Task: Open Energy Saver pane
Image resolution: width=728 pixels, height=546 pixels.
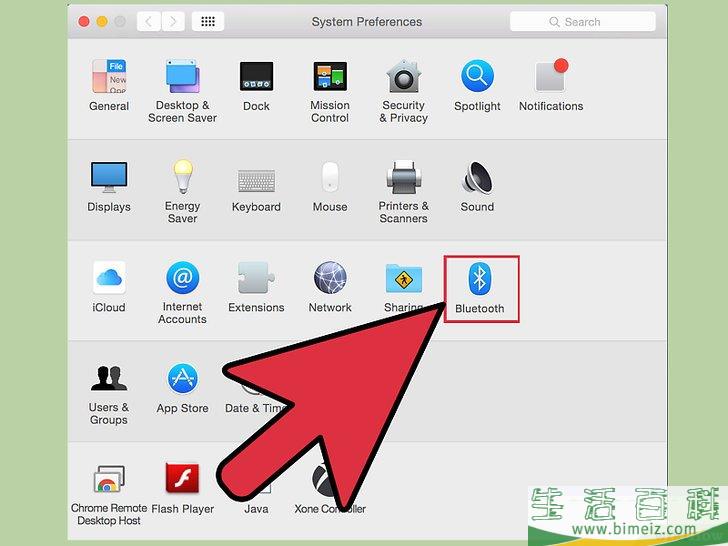Action: pos(182,191)
